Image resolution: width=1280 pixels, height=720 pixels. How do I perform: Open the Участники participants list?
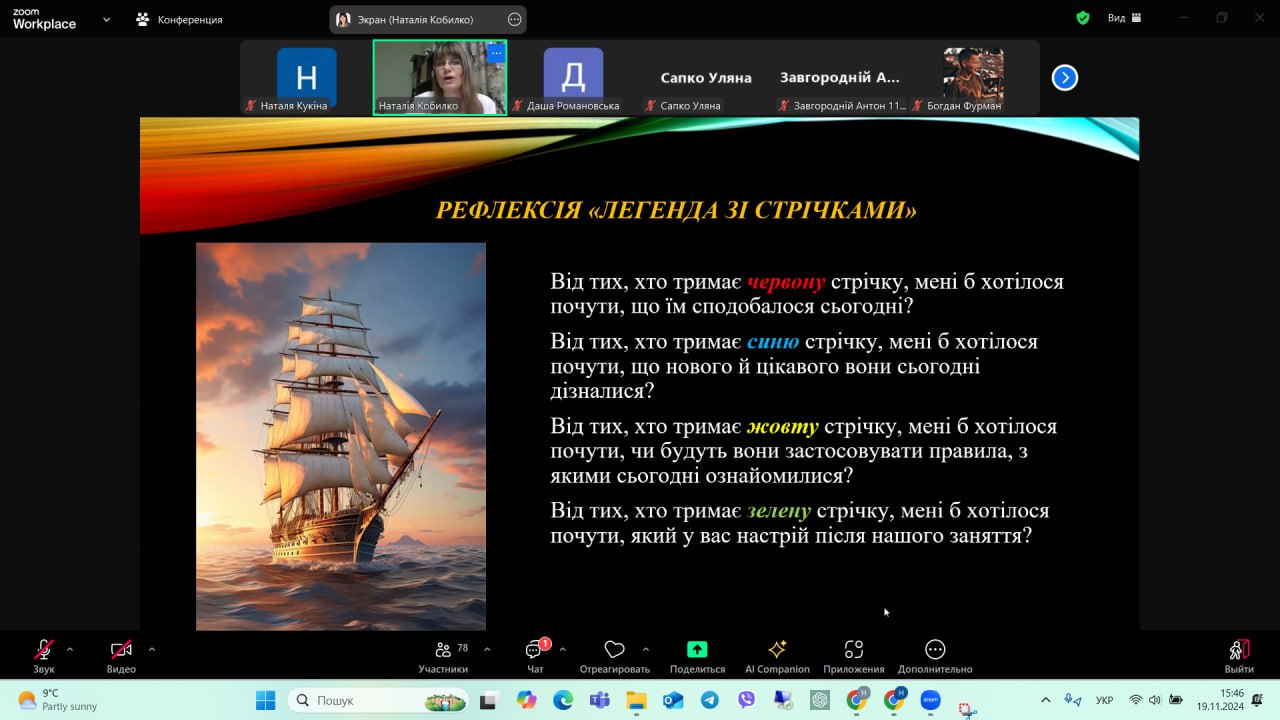[443, 650]
